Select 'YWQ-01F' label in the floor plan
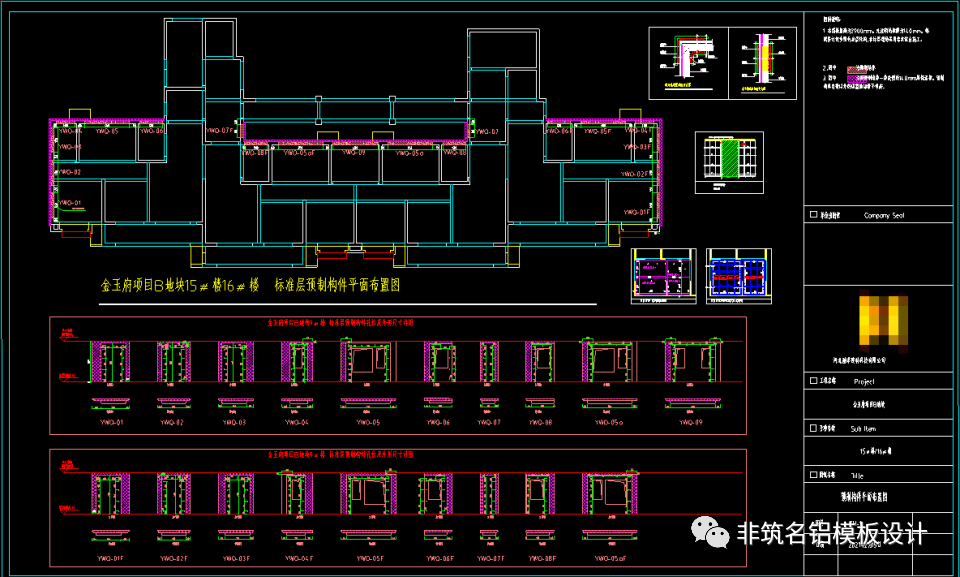960x577 pixels. point(636,212)
